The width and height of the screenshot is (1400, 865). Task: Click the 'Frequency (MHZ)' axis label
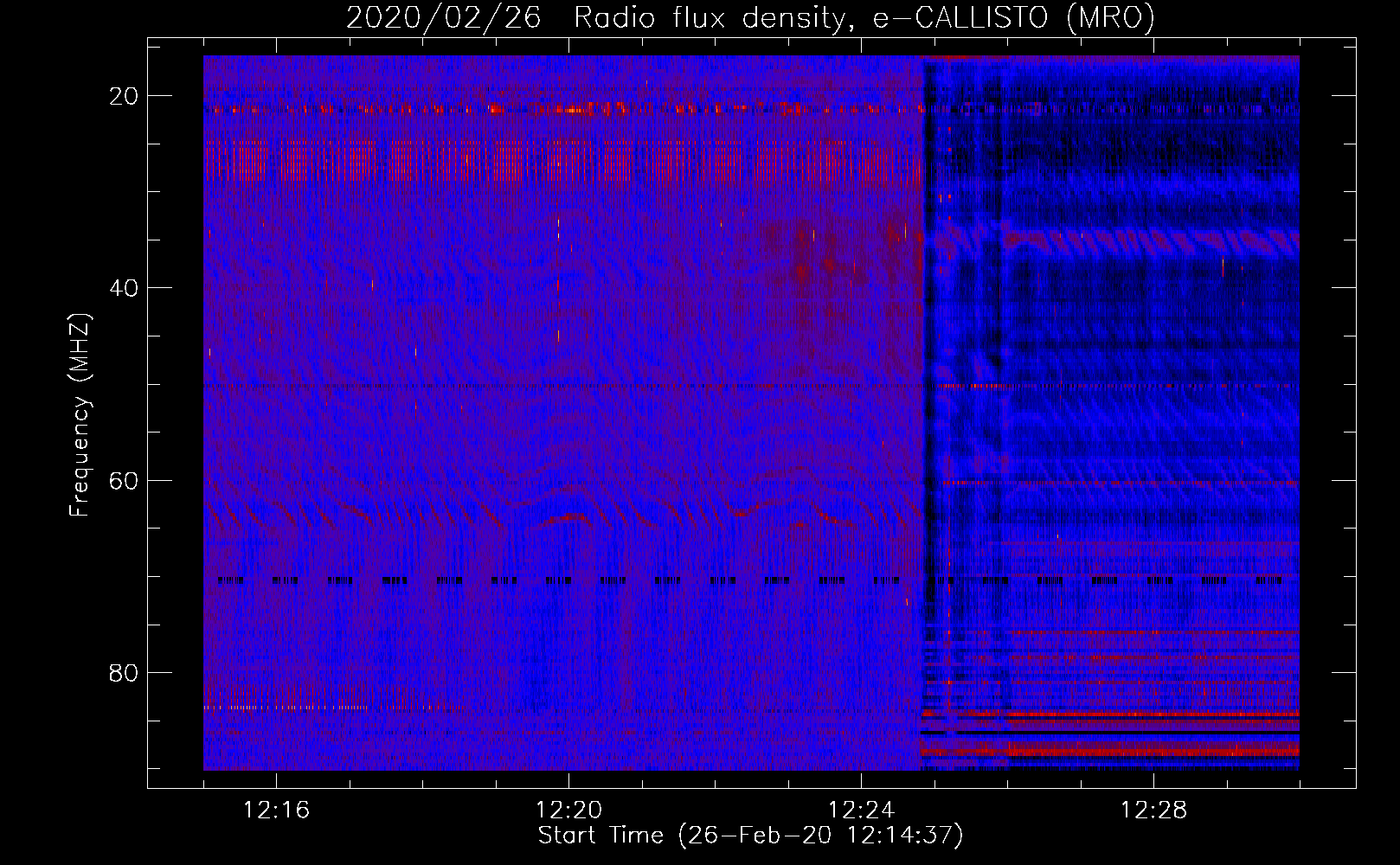point(80,415)
